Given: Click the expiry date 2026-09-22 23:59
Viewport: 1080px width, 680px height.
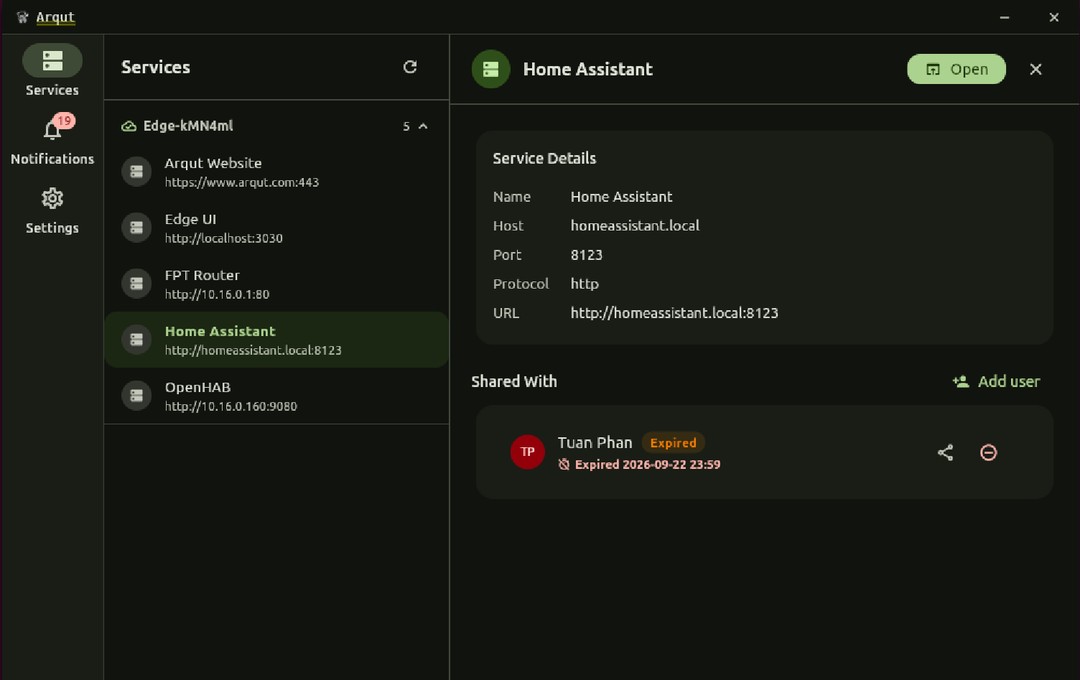Looking at the screenshot, I should tap(672, 464).
